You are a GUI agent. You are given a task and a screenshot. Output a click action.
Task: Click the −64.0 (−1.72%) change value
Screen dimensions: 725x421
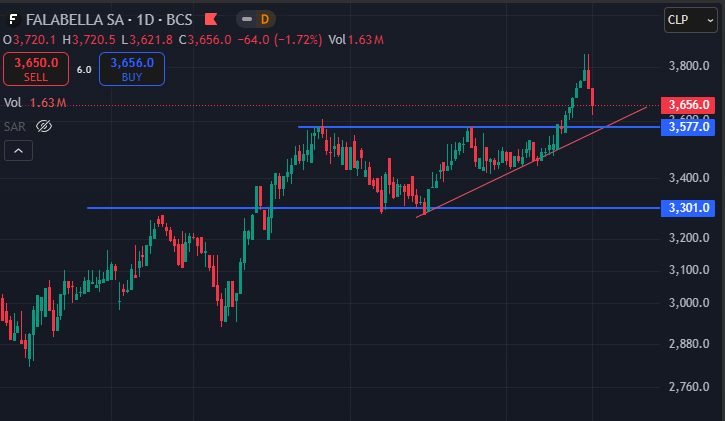coord(279,40)
